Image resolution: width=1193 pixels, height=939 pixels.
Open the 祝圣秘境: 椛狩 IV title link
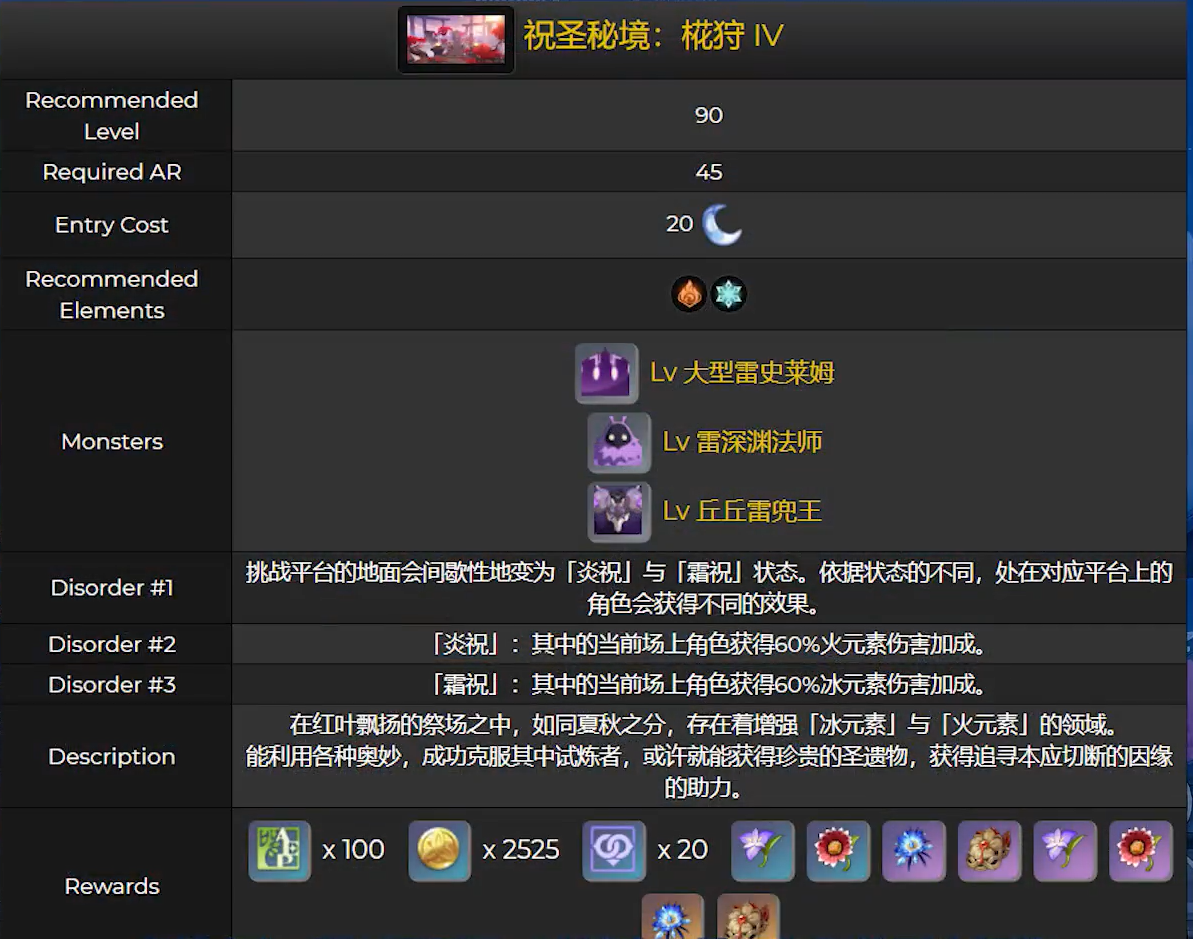[653, 36]
